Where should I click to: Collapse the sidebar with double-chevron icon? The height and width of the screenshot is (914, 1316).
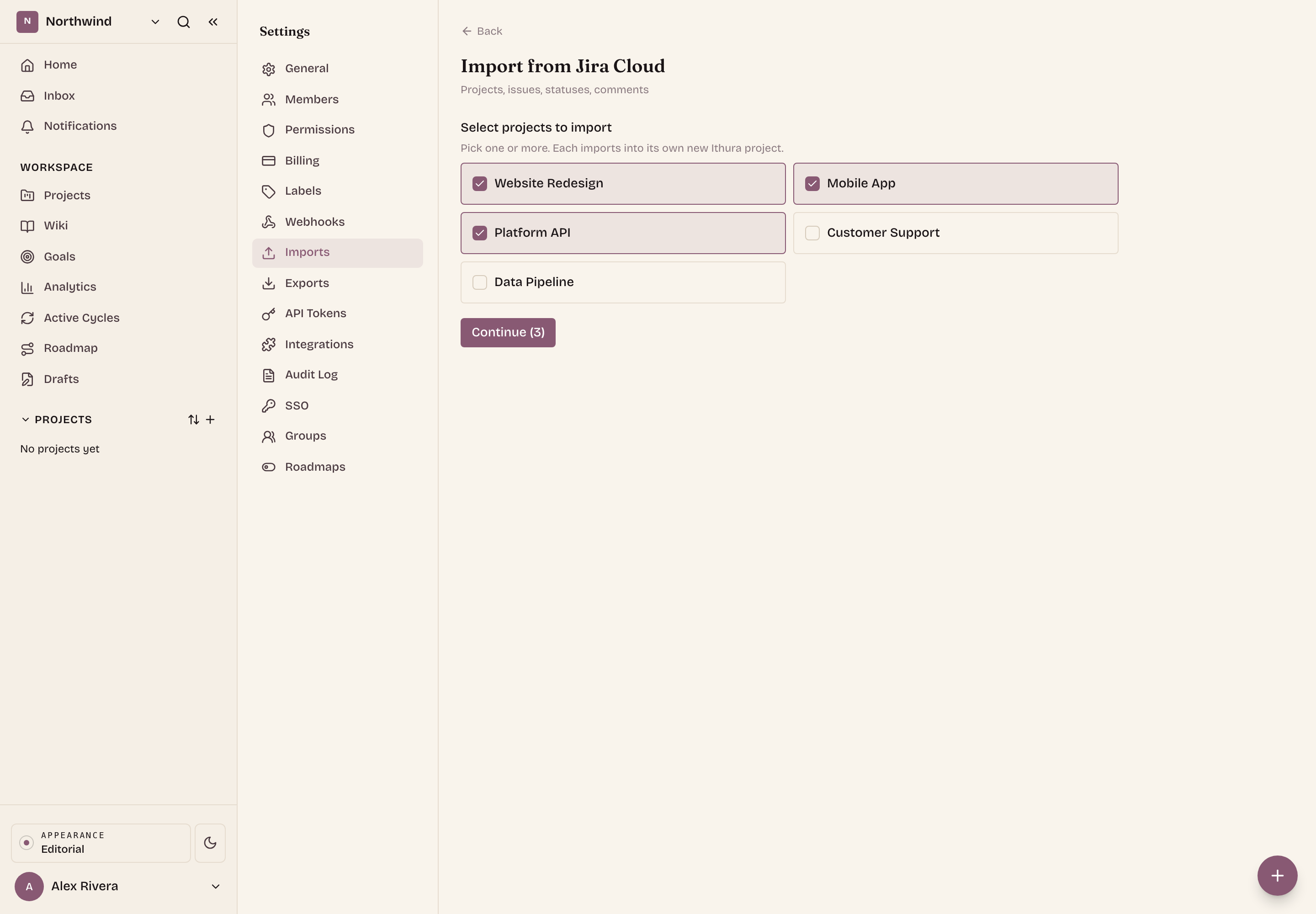[213, 22]
